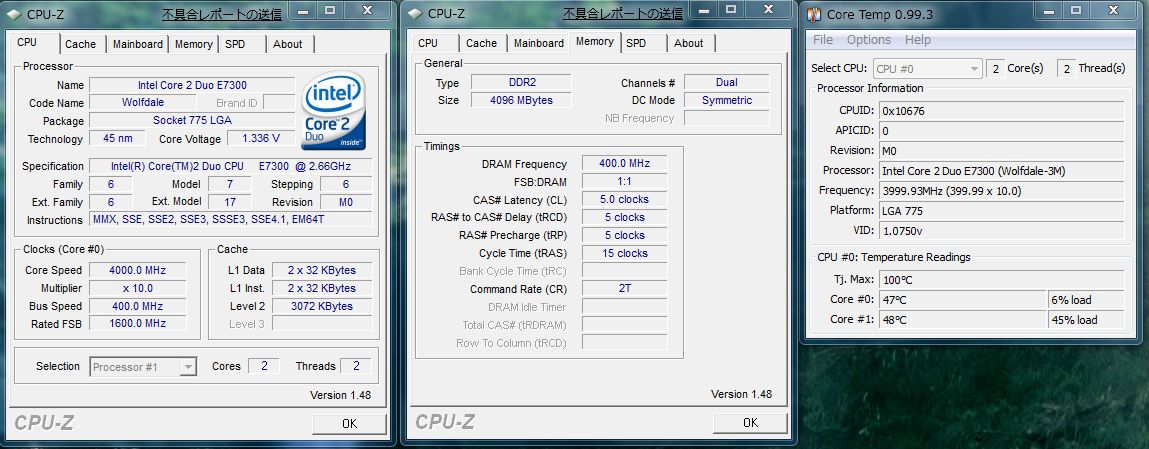Click the Level 2 cache value 3072 KBytes
The height and width of the screenshot is (449, 1149).
[322, 306]
